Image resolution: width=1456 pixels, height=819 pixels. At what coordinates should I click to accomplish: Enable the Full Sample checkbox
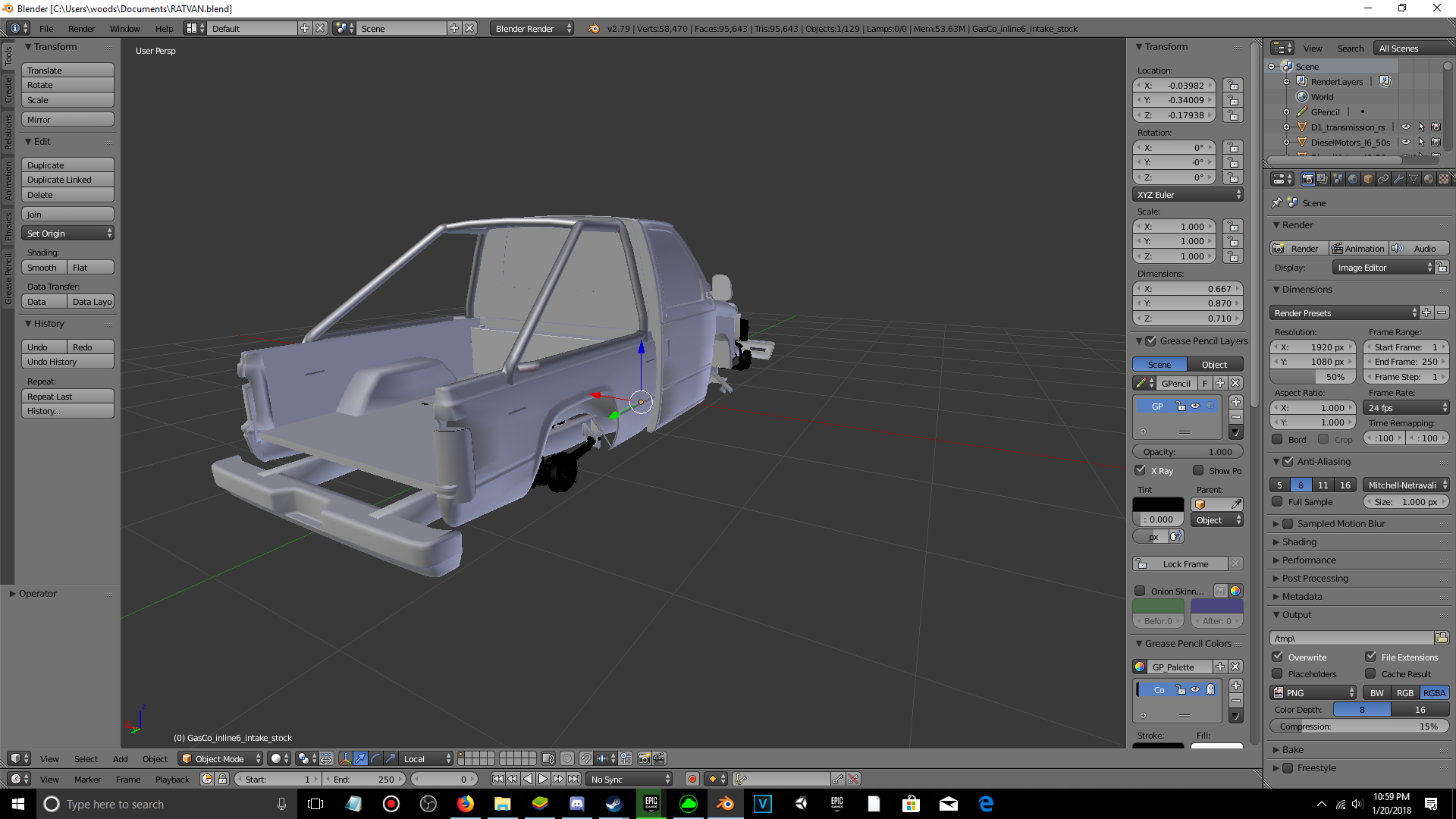pyautogui.click(x=1278, y=502)
